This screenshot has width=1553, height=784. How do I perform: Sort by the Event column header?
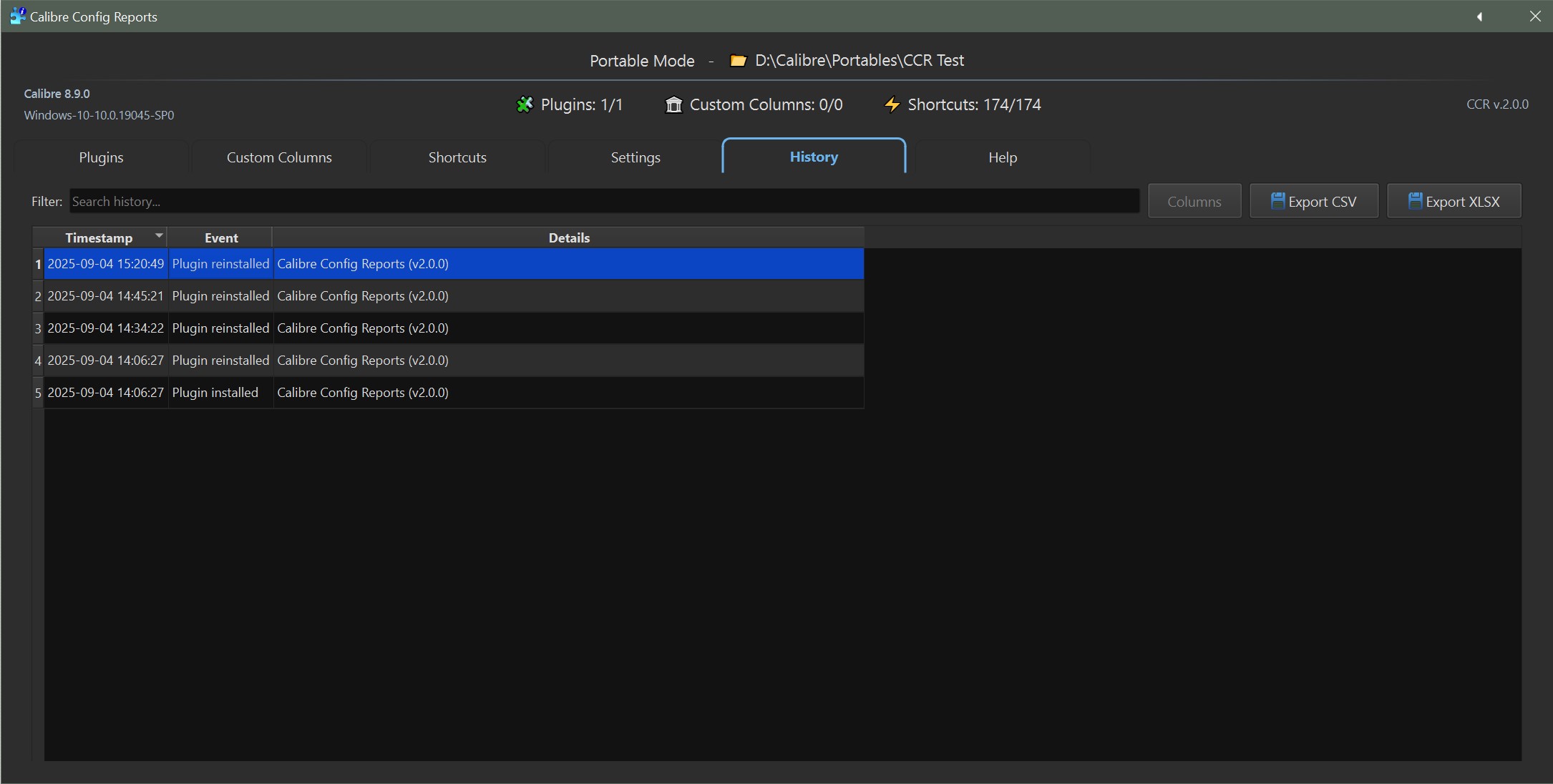click(220, 238)
